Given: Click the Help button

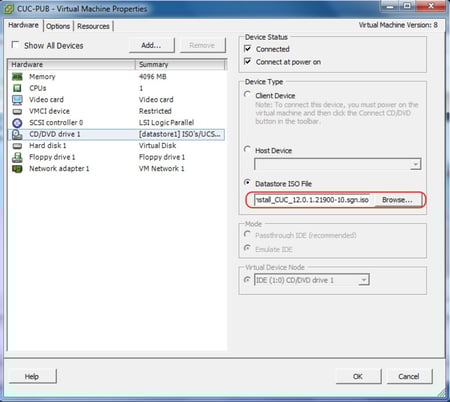Looking at the screenshot, I should coord(32,376).
